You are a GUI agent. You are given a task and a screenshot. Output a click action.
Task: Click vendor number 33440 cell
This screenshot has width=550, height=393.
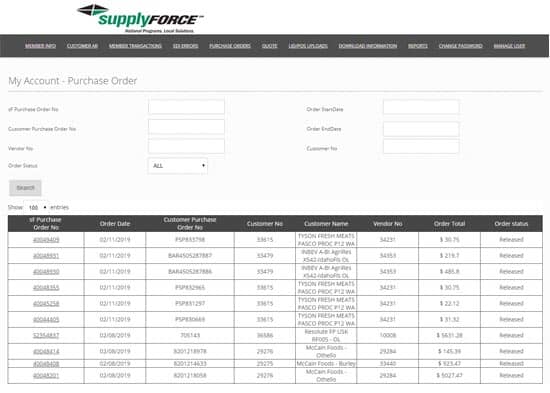388,364
